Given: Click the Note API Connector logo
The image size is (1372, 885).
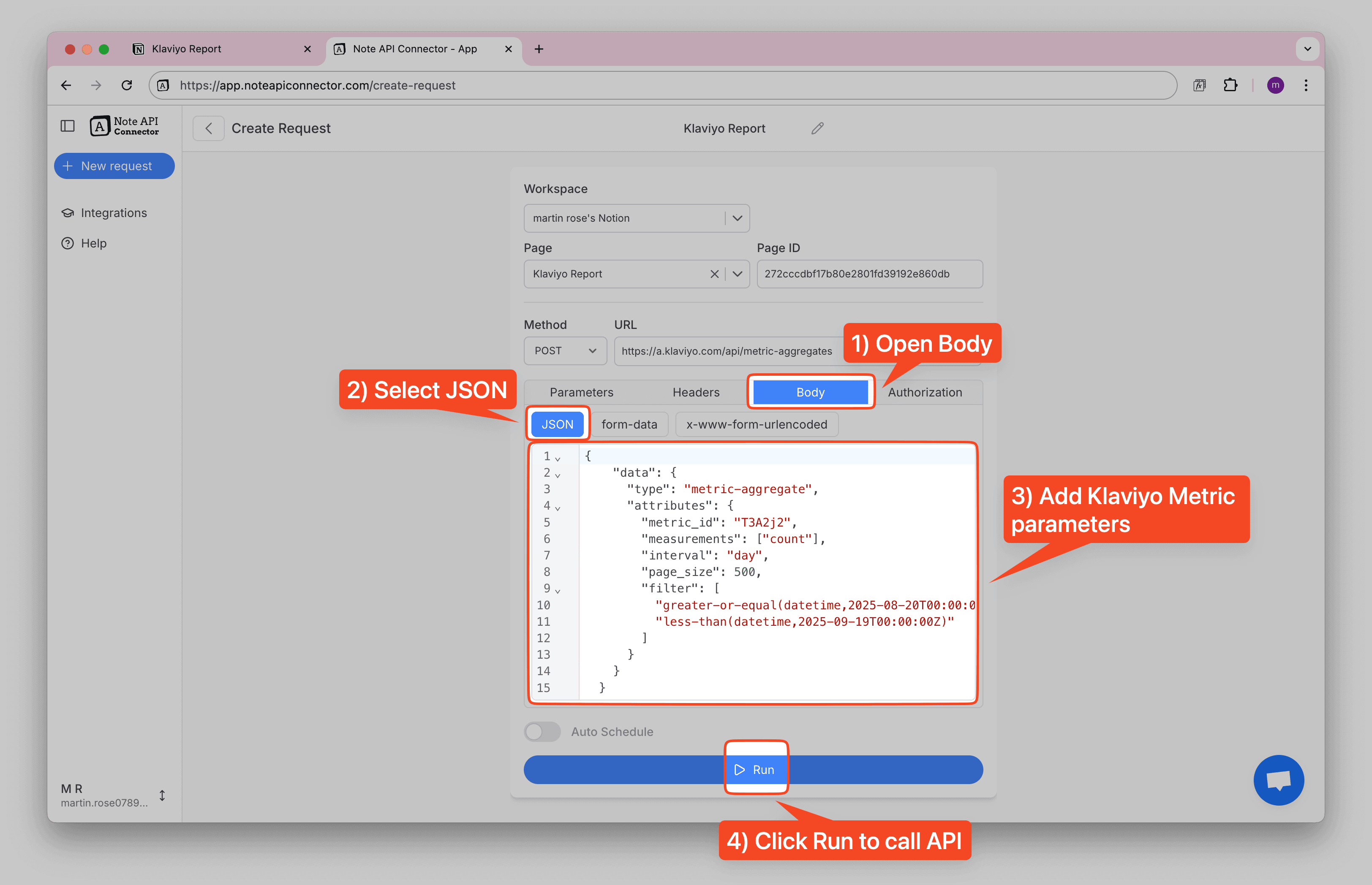Looking at the screenshot, I should (x=124, y=126).
